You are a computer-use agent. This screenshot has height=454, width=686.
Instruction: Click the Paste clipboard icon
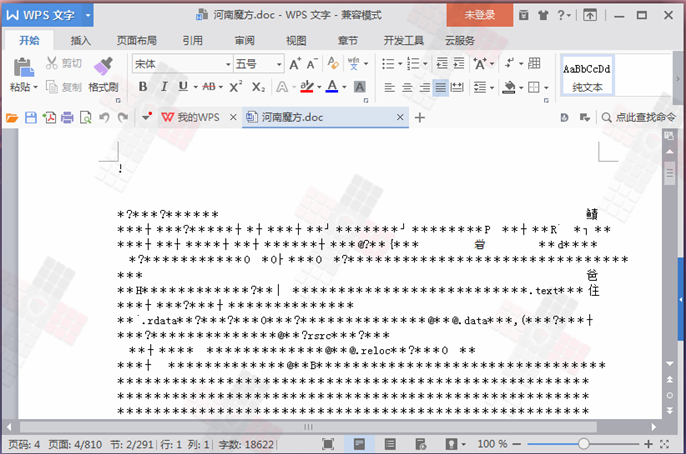click(x=23, y=67)
